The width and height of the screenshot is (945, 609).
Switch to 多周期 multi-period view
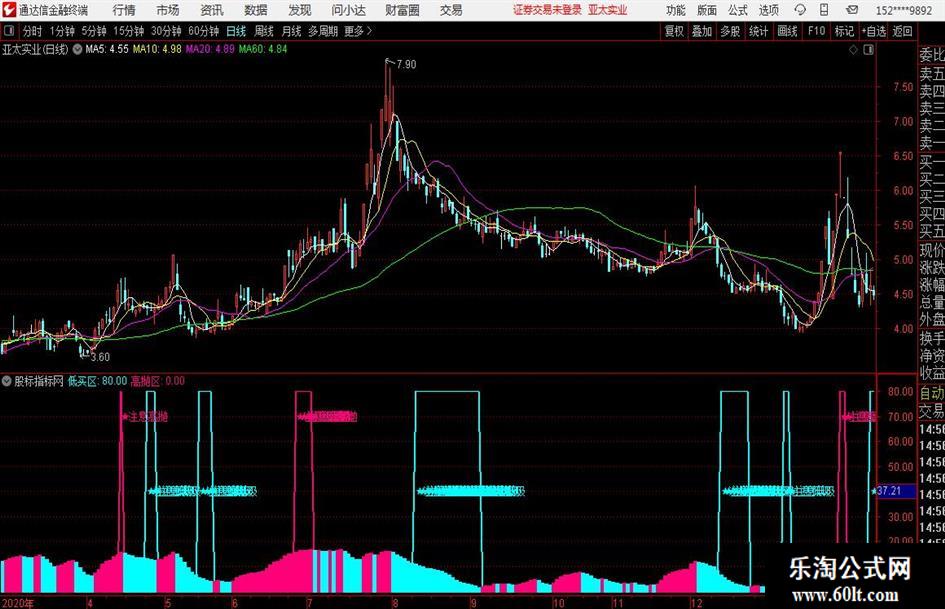click(x=323, y=31)
